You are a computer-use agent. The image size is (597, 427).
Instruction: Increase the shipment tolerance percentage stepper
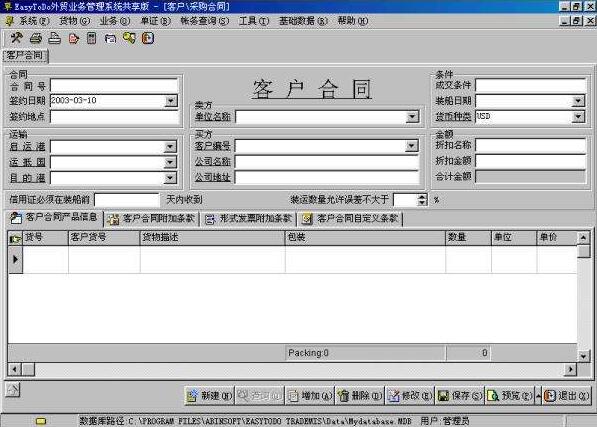[x=422, y=197]
